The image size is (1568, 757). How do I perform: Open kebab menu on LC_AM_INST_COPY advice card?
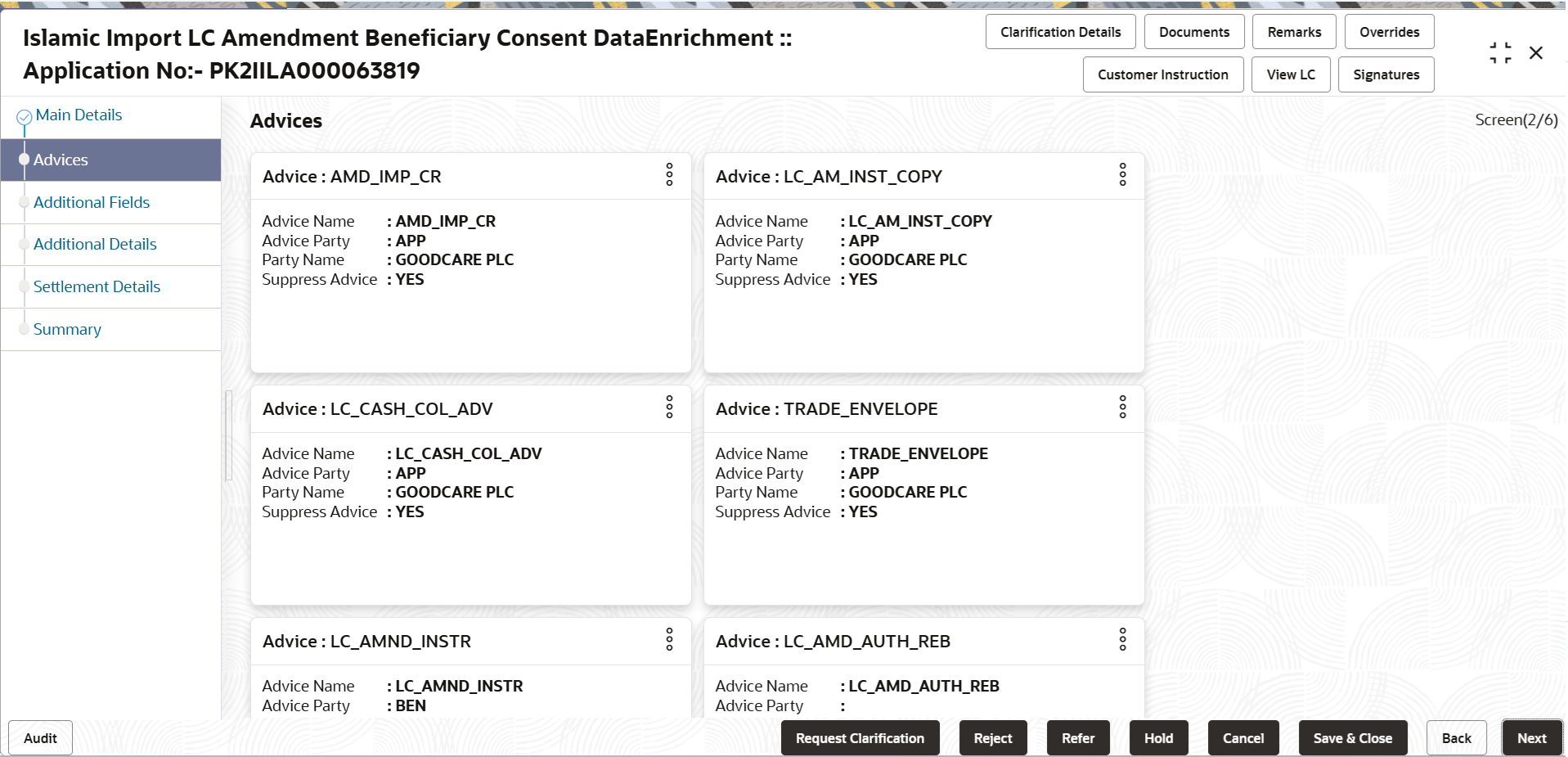coord(1122,174)
